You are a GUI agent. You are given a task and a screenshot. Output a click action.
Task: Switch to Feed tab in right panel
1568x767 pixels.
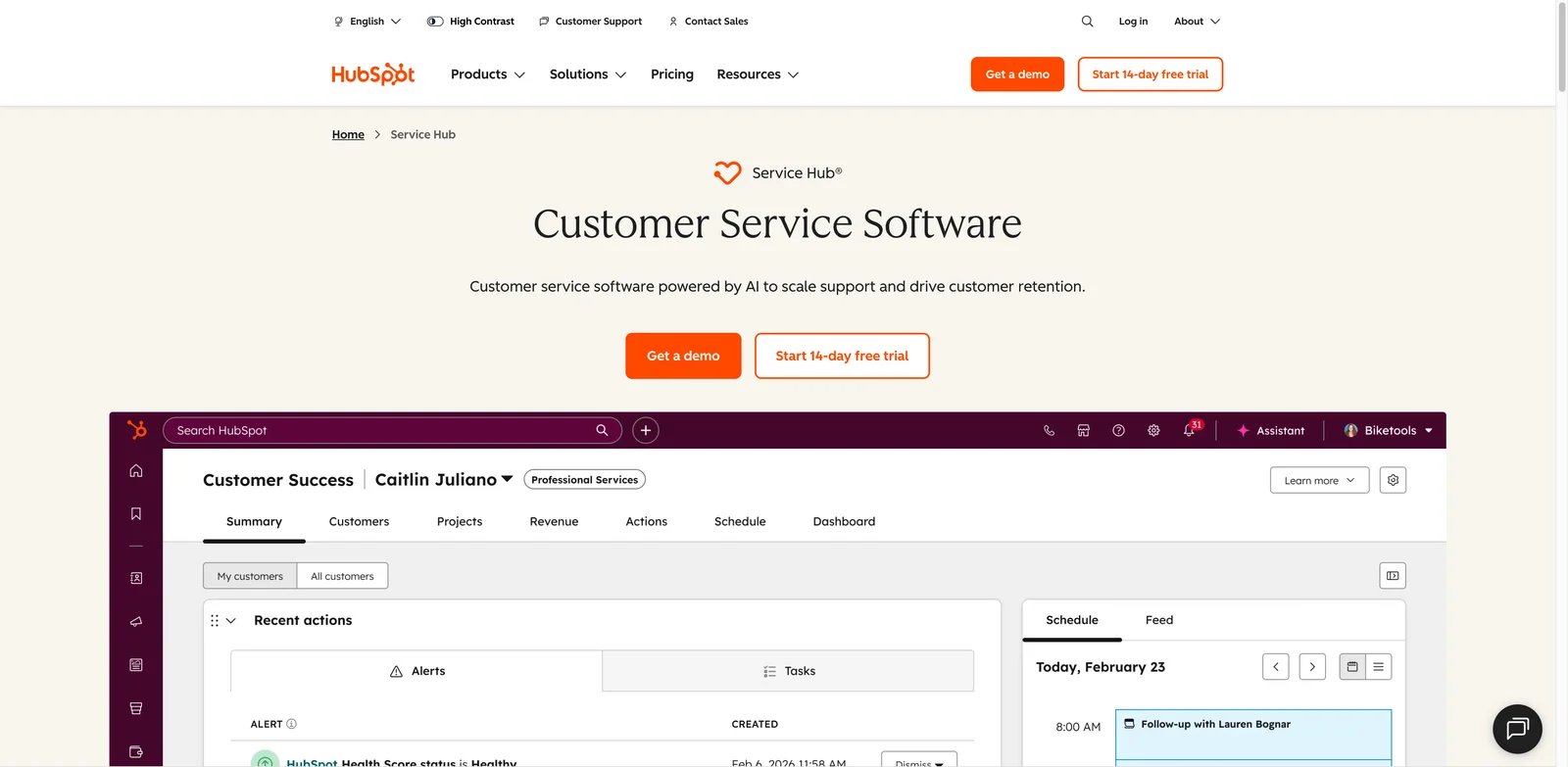pyautogui.click(x=1159, y=620)
